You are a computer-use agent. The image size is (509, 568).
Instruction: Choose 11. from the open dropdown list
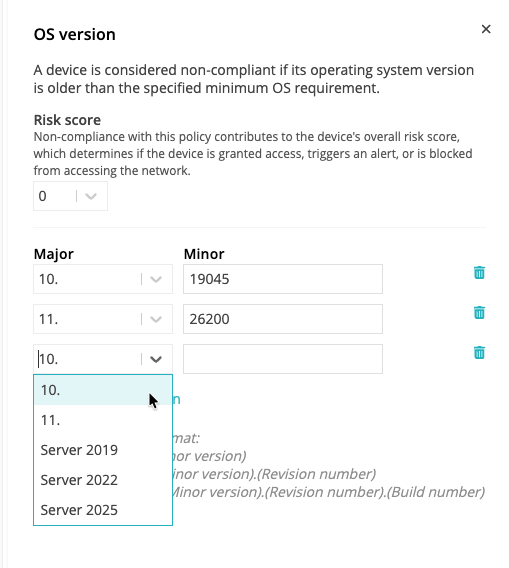pyautogui.click(x=103, y=420)
